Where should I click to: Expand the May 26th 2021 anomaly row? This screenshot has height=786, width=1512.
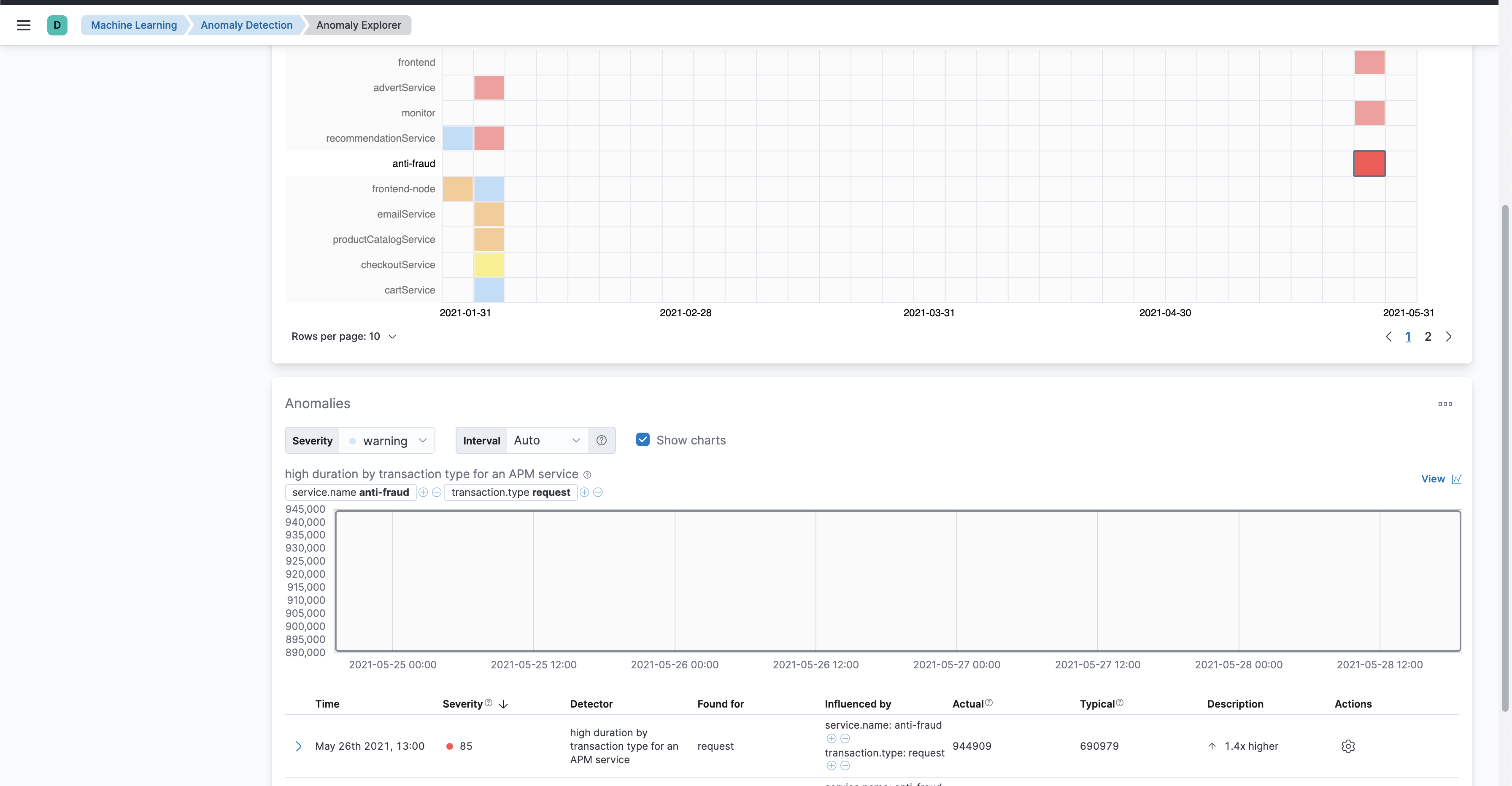point(299,746)
